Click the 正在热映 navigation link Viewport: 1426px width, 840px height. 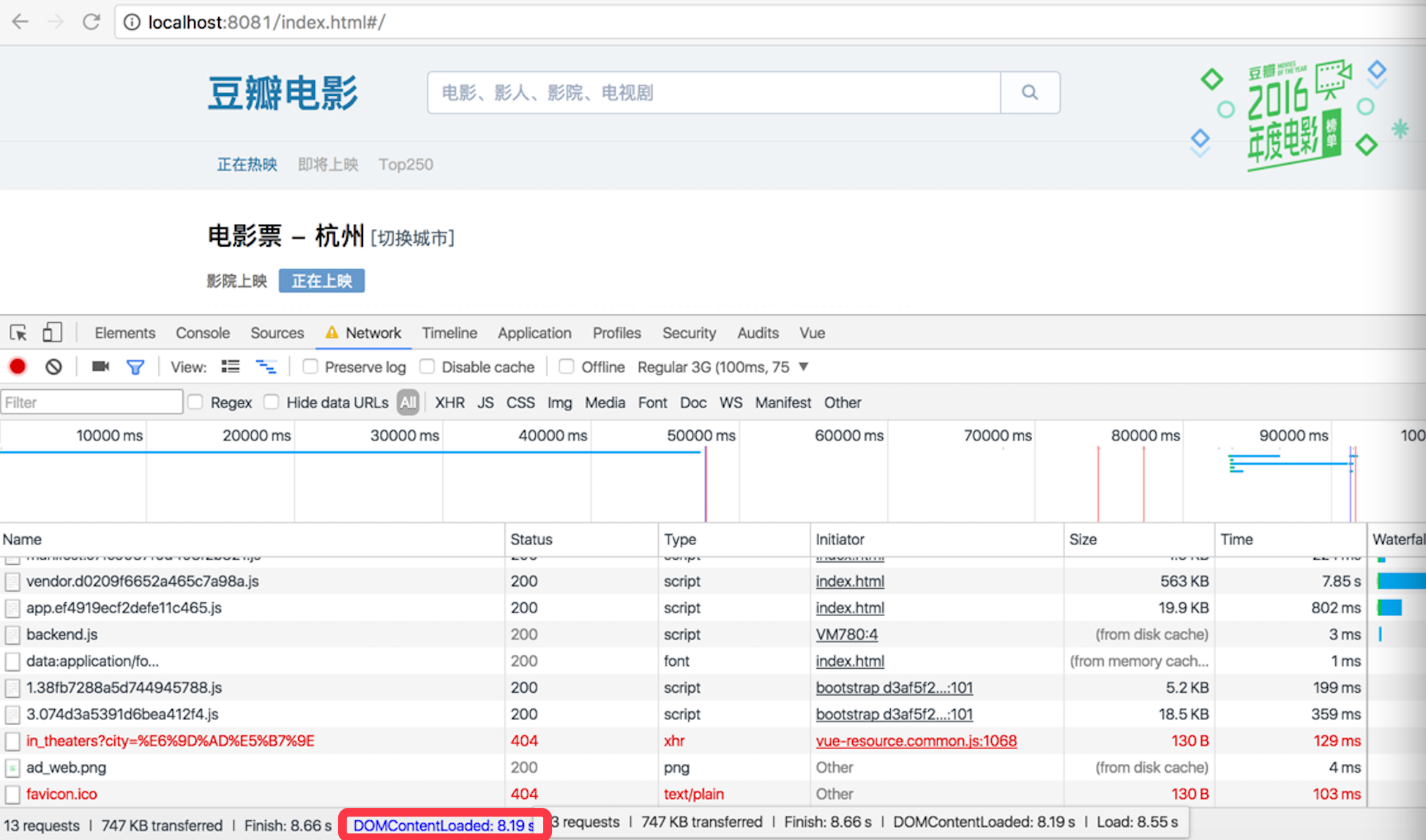[x=247, y=165]
